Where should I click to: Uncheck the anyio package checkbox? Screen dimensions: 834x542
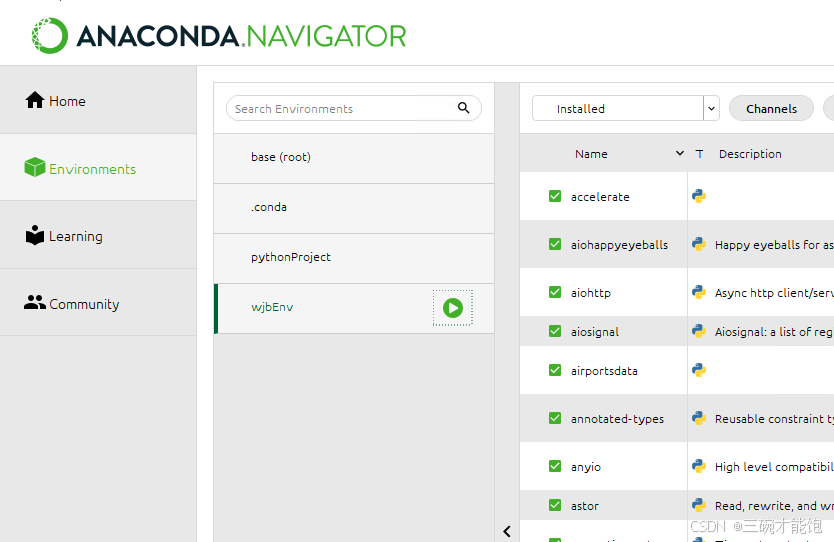[x=555, y=466]
